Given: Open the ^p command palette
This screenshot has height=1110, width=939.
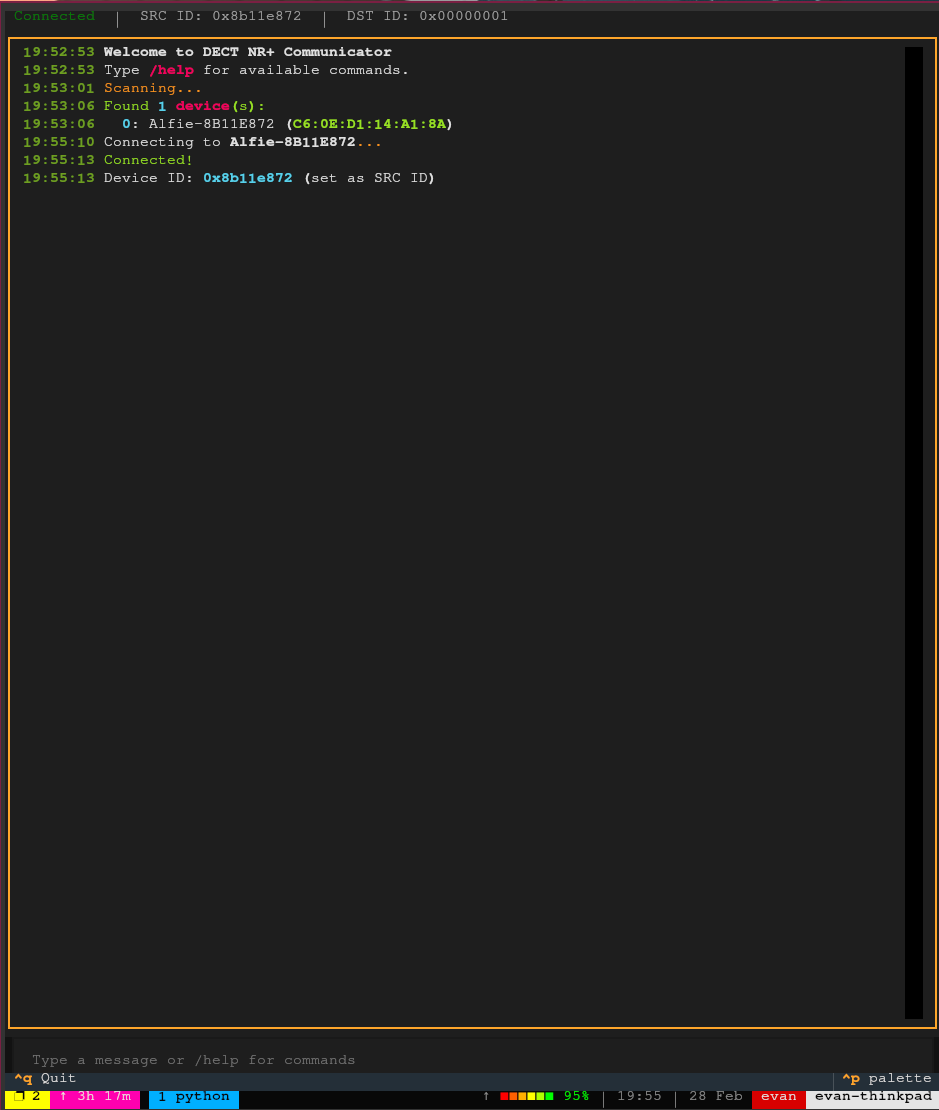Looking at the screenshot, I should [x=886, y=1078].
